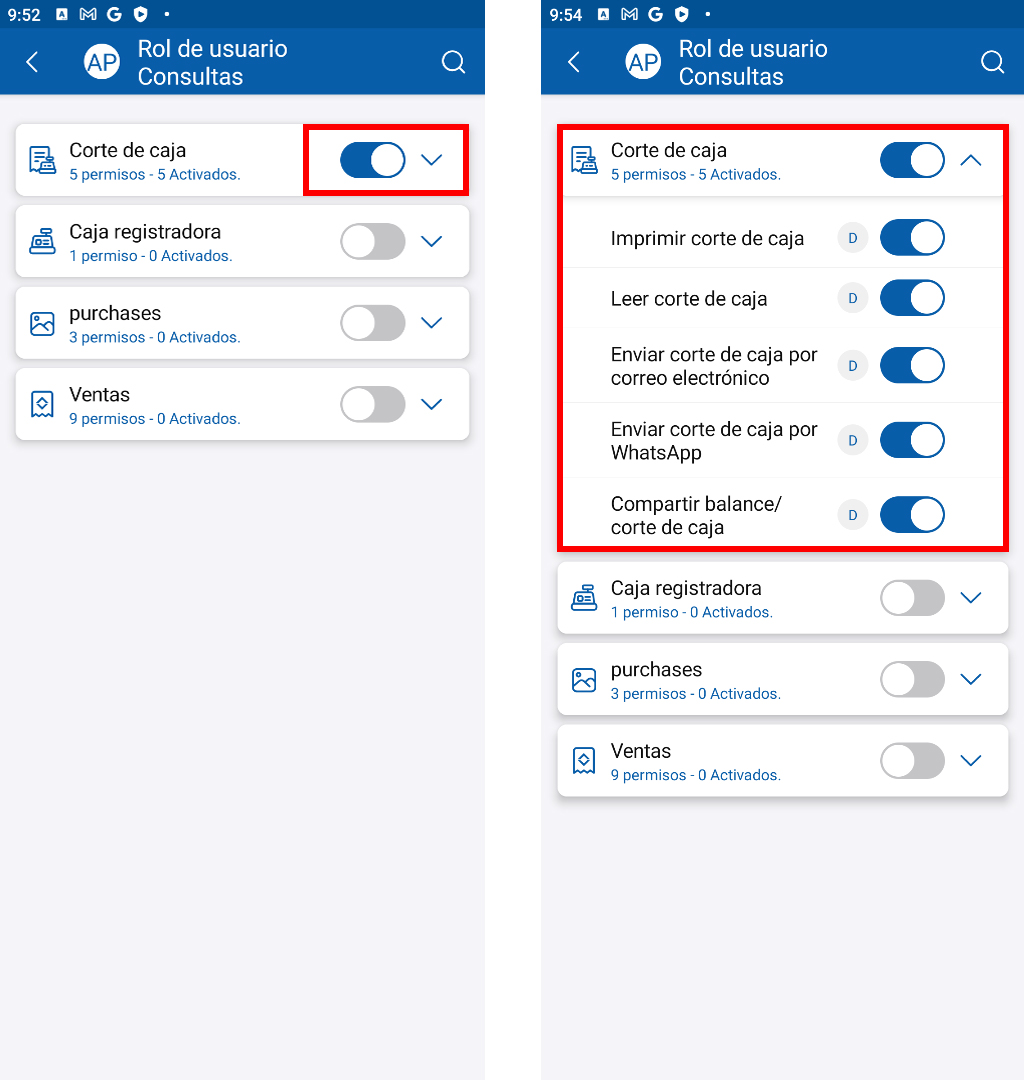Click the purchases image icon on the right screen
Screen dimensions: 1024x1080
point(584,679)
